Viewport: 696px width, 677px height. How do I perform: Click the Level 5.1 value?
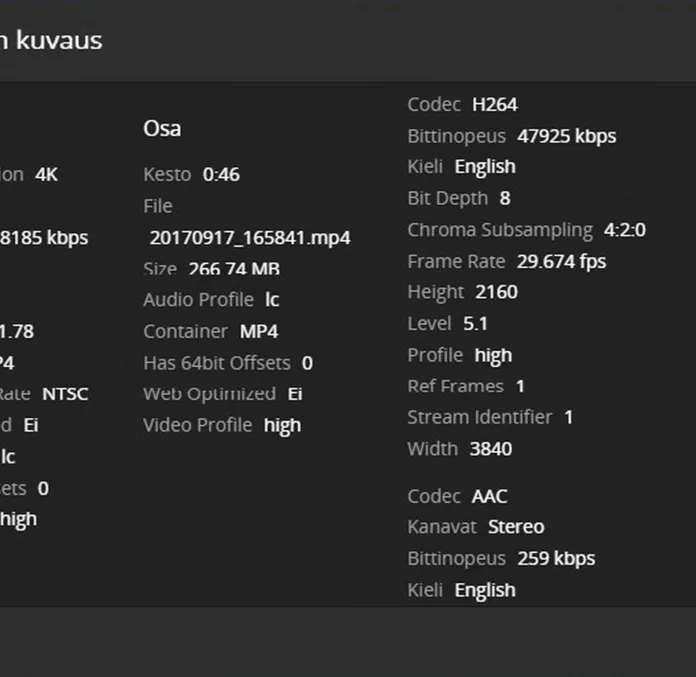pyautogui.click(x=476, y=324)
